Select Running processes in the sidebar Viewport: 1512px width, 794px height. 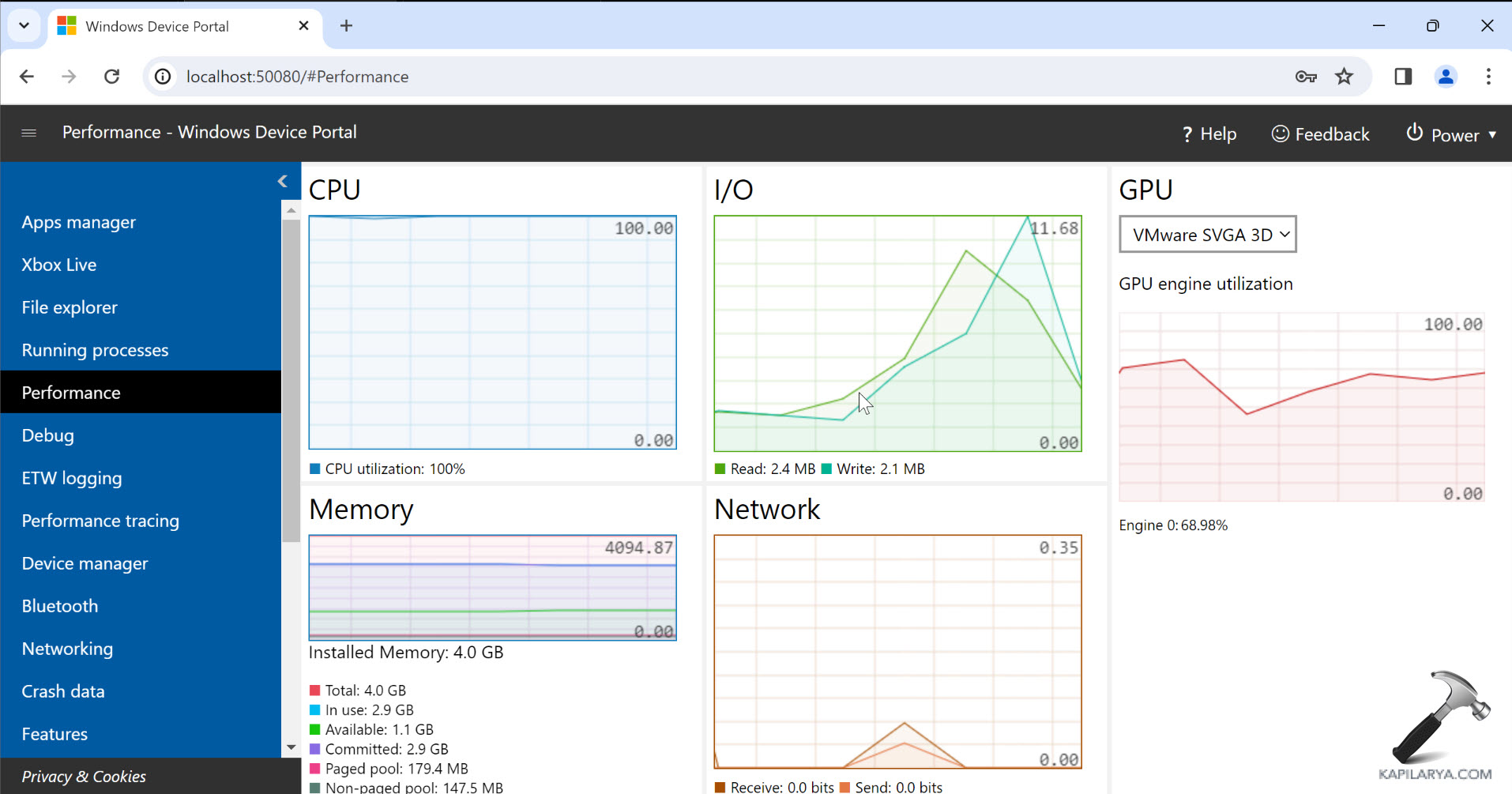tap(95, 350)
